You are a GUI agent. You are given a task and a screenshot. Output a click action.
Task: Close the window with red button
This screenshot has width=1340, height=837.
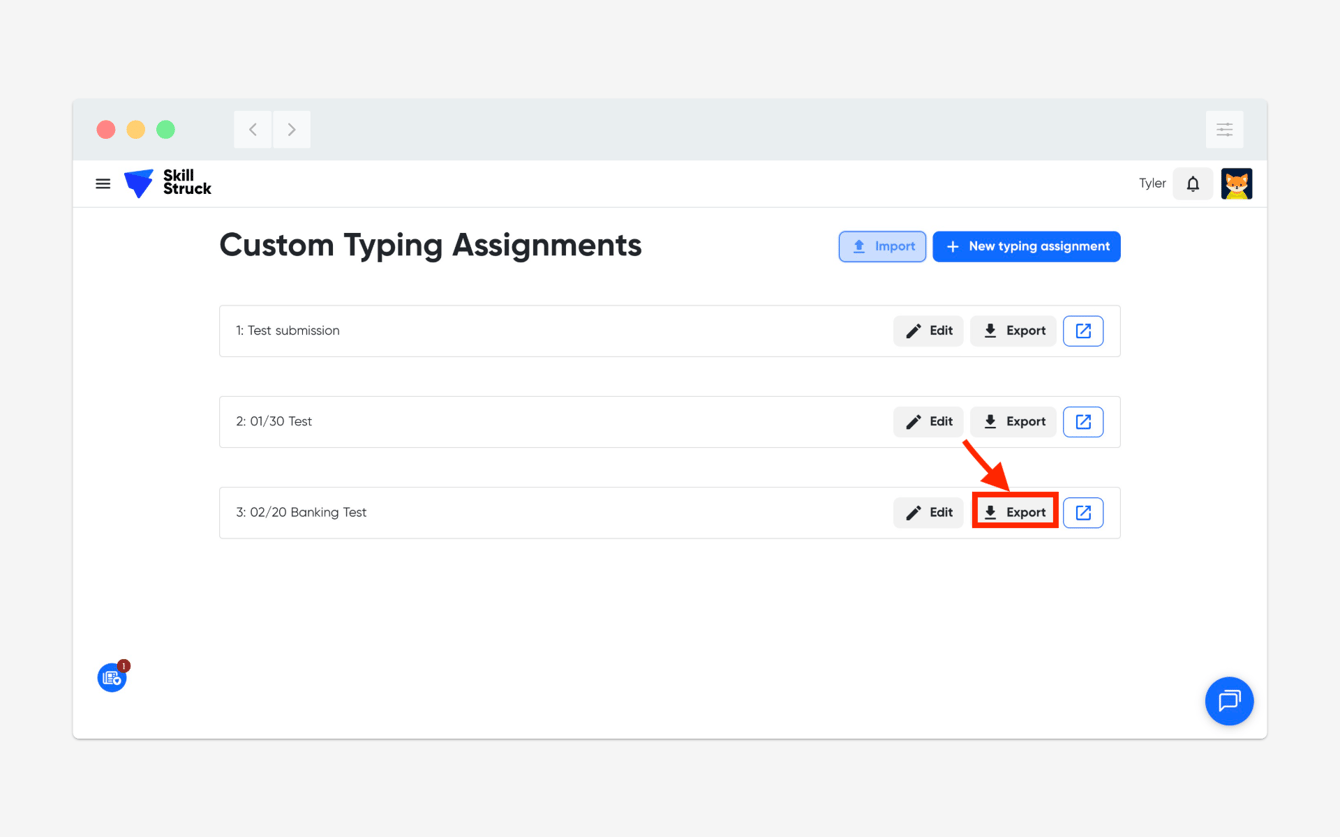[106, 130]
